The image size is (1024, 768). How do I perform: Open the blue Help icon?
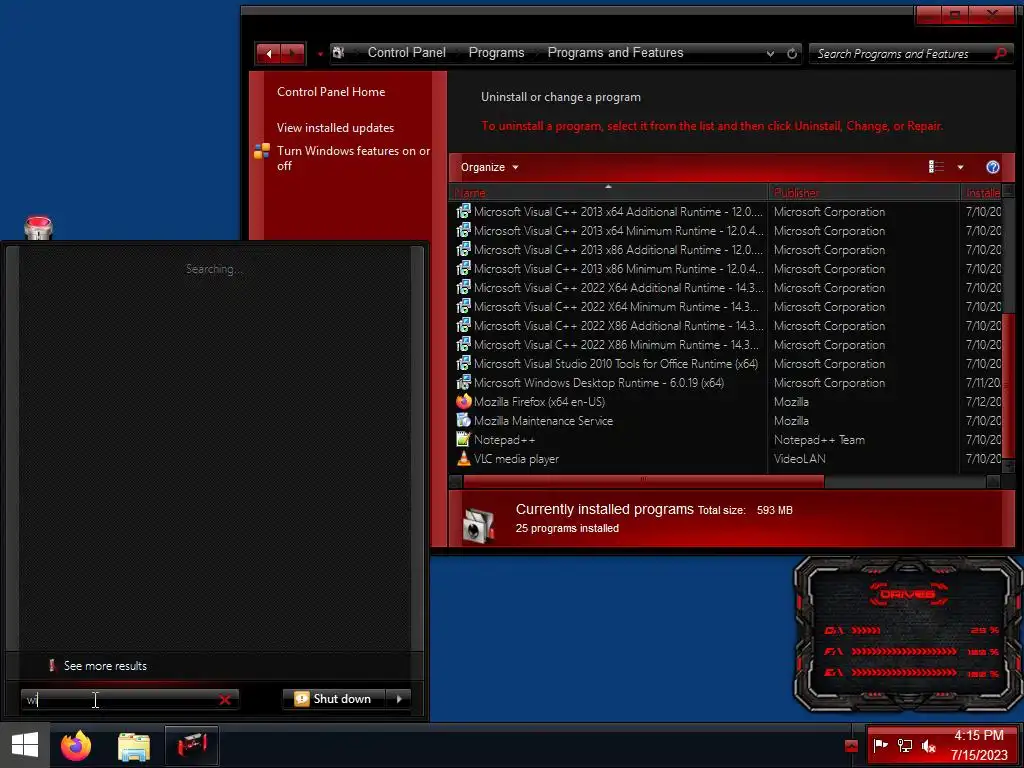pyautogui.click(x=992, y=167)
